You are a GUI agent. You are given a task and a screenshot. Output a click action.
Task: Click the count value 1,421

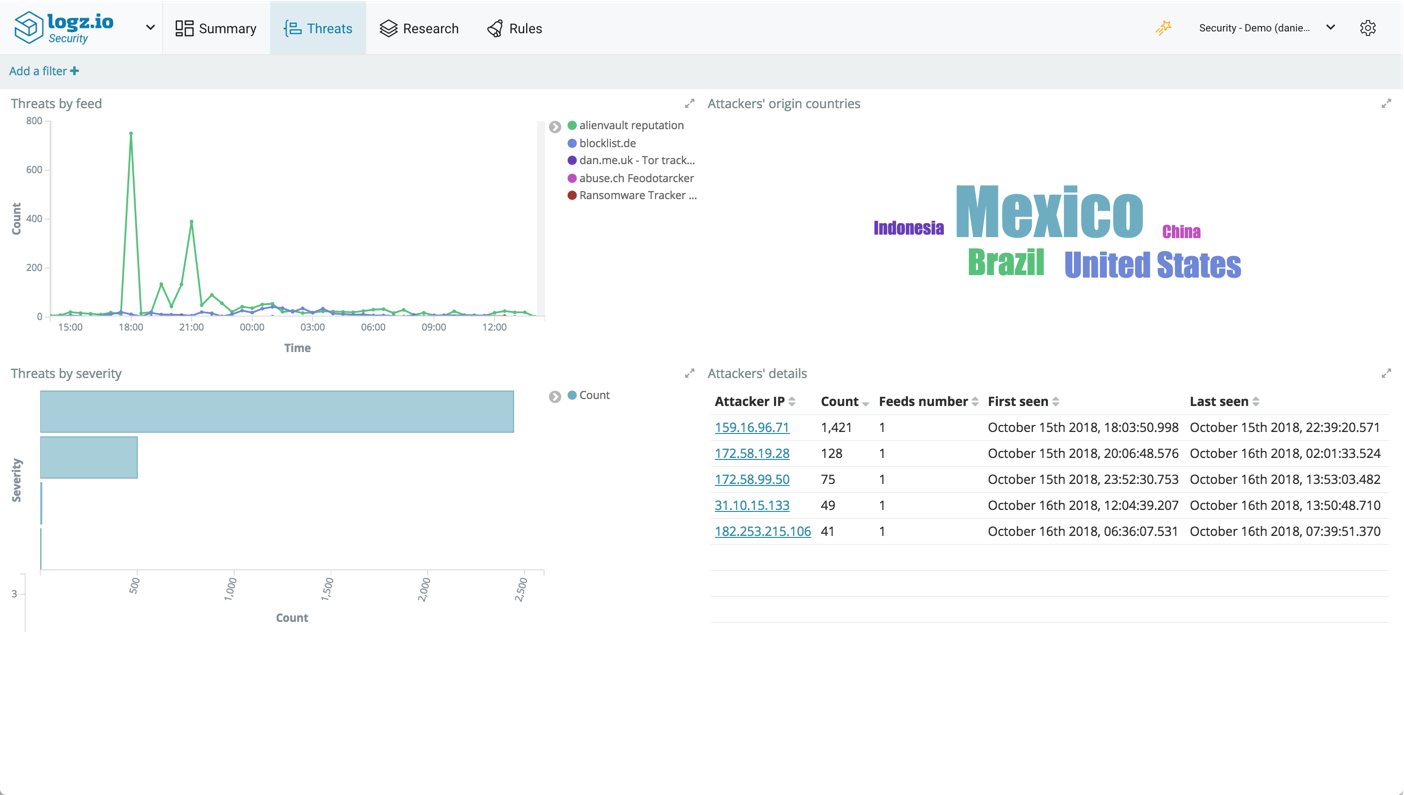point(836,427)
